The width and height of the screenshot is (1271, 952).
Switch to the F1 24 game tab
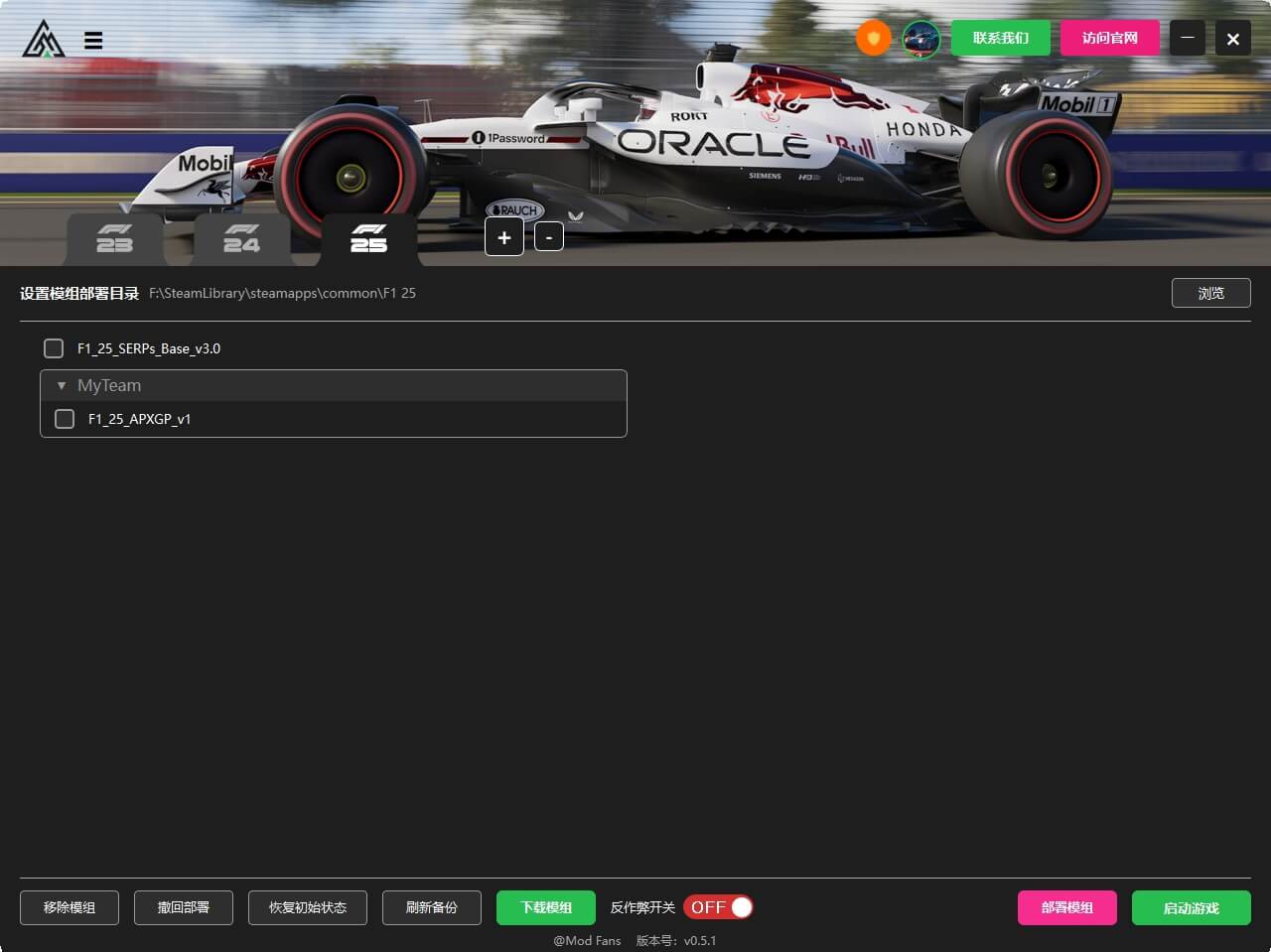pyautogui.click(x=241, y=239)
